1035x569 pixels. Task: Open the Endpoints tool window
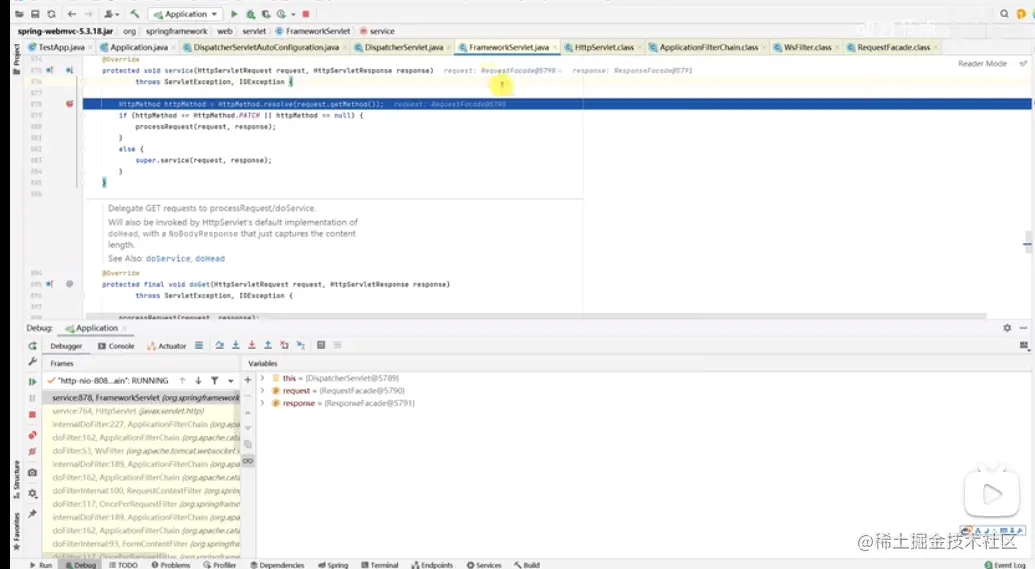[x=433, y=565]
